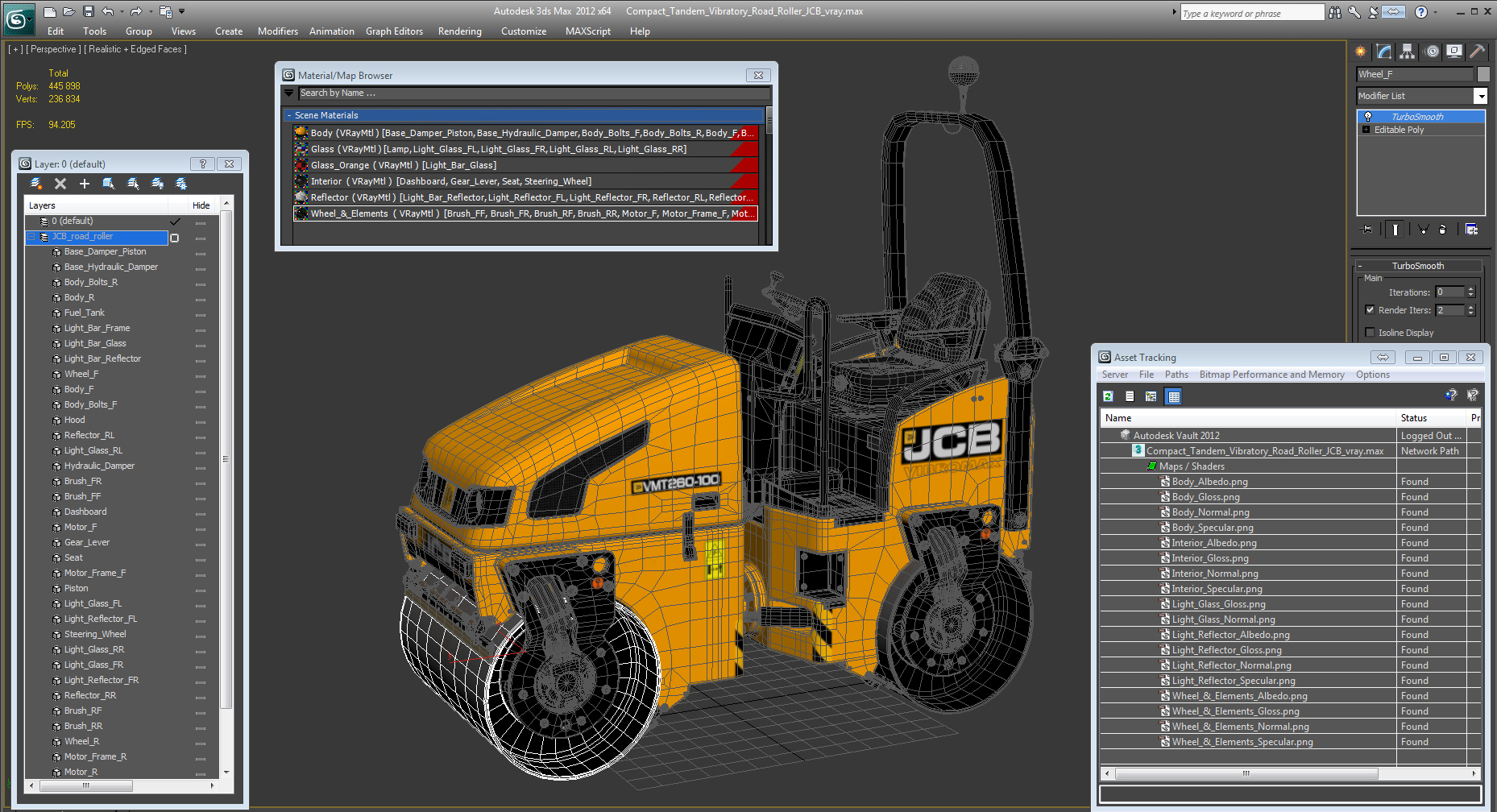Click Delete Layer X icon in Layer dialog
The height and width of the screenshot is (812, 1497).
(x=60, y=184)
